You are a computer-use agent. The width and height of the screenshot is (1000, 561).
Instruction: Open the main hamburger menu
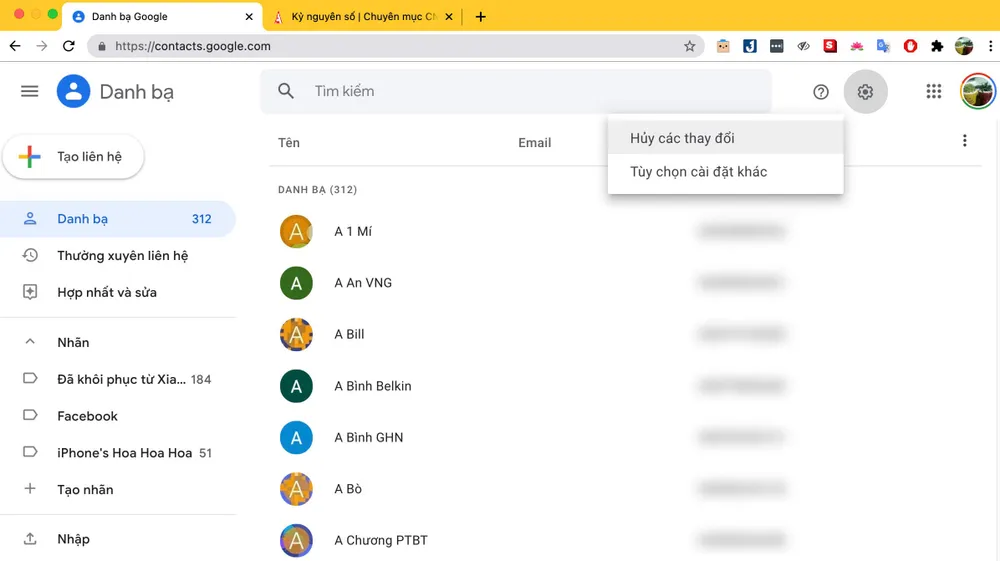click(x=29, y=91)
